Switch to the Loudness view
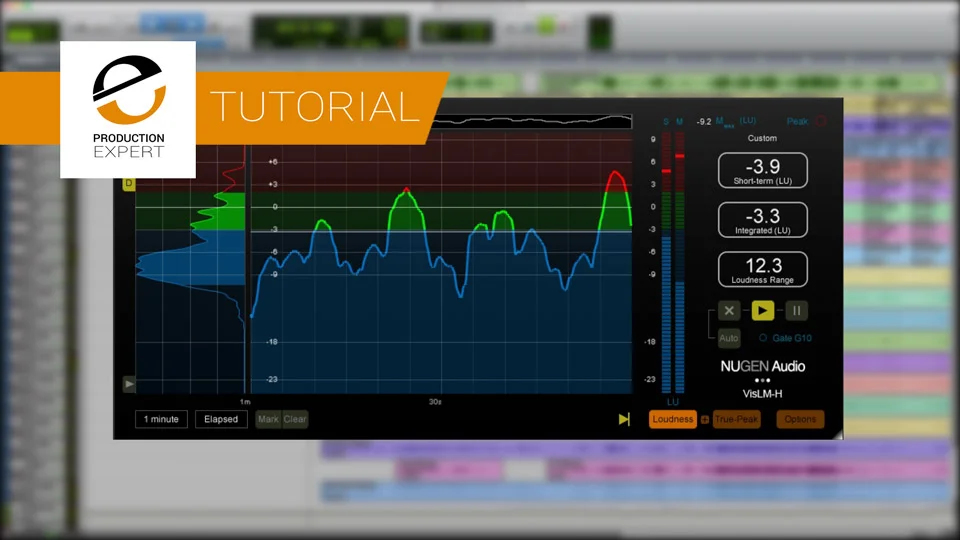This screenshot has width=960, height=540. click(x=673, y=419)
